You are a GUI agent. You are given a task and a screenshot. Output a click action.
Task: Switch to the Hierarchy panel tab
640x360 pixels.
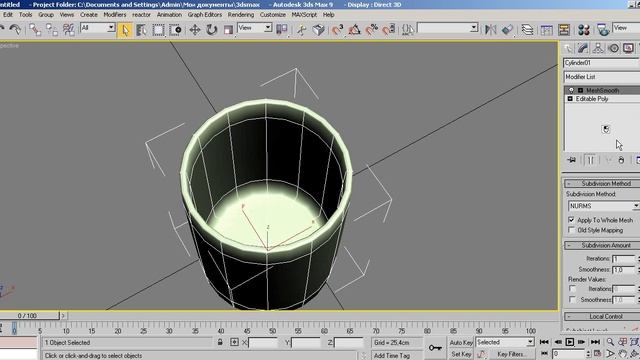point(598,48)
